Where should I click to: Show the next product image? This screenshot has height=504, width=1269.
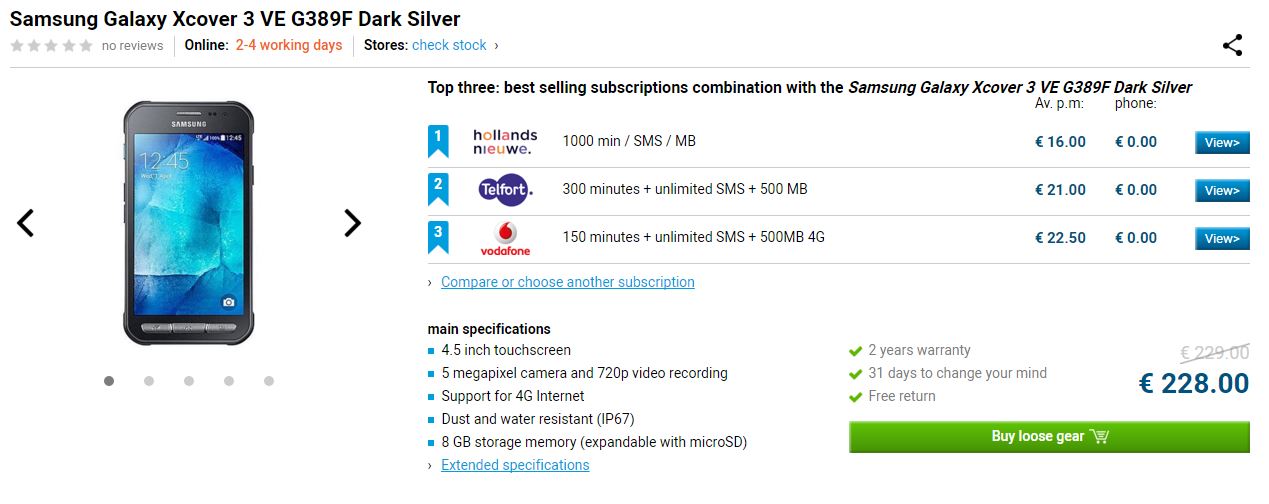(352, 223)
